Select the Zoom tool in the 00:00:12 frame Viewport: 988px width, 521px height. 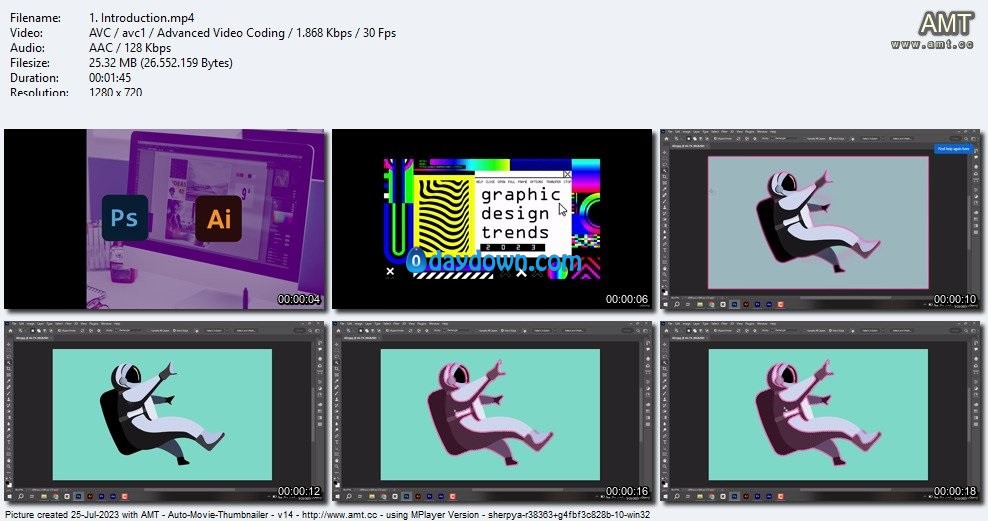point(9,466)
